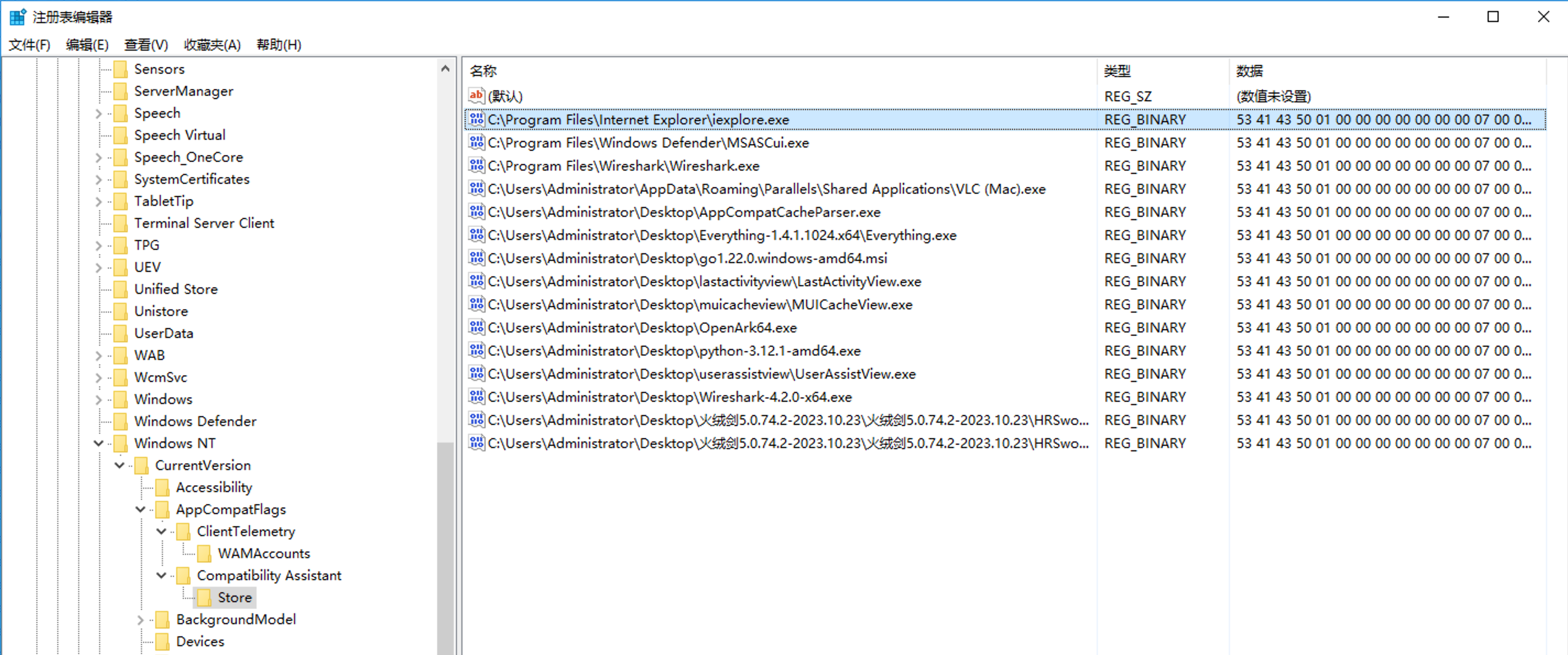Sort values by the 数据 column header
Image resolution: width=1568 pixels, height=655 pixels.
pos(1387,70)
